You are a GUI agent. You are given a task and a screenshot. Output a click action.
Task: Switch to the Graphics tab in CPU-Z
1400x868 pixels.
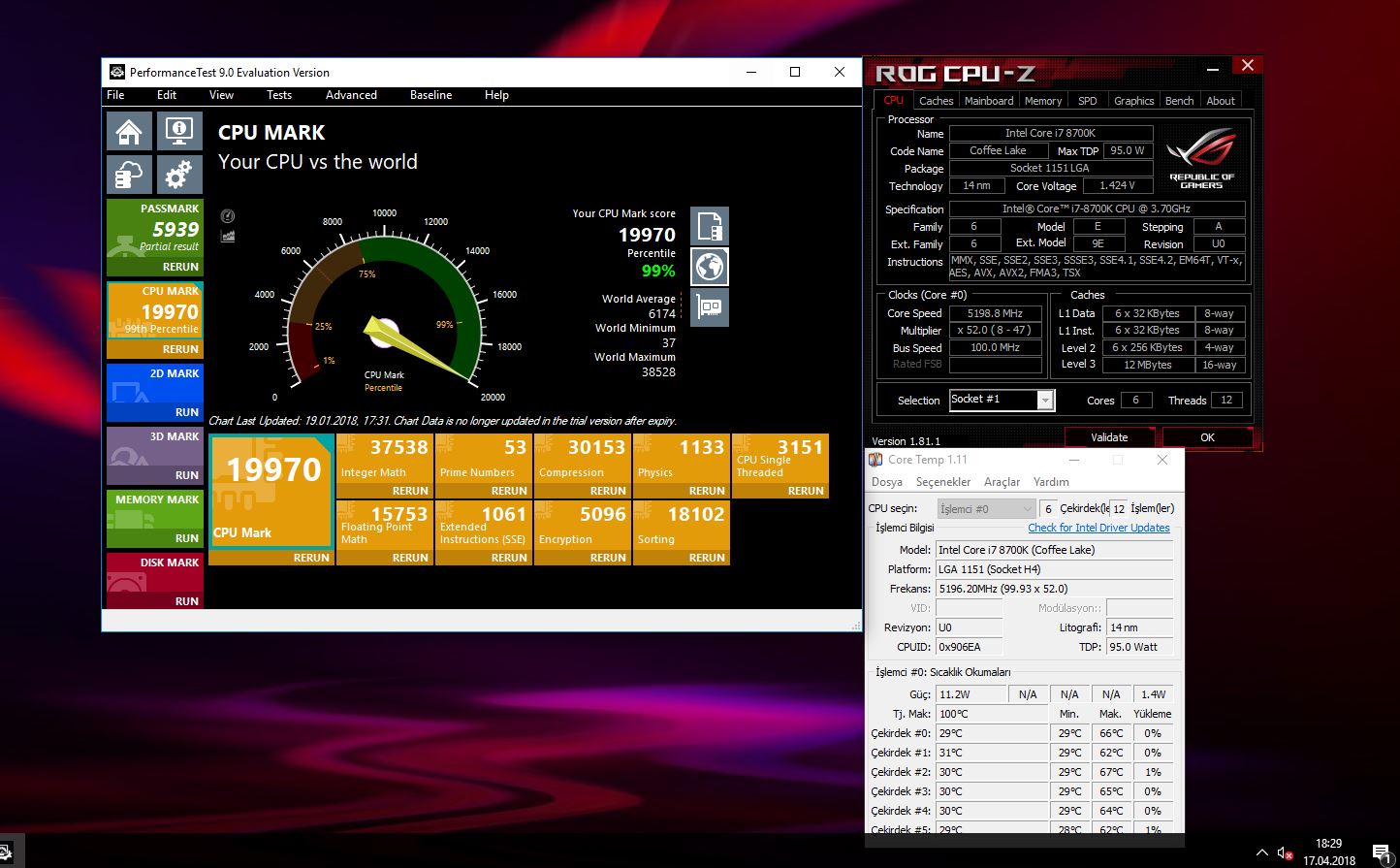pyautogui.click(x=1133, y=101)
